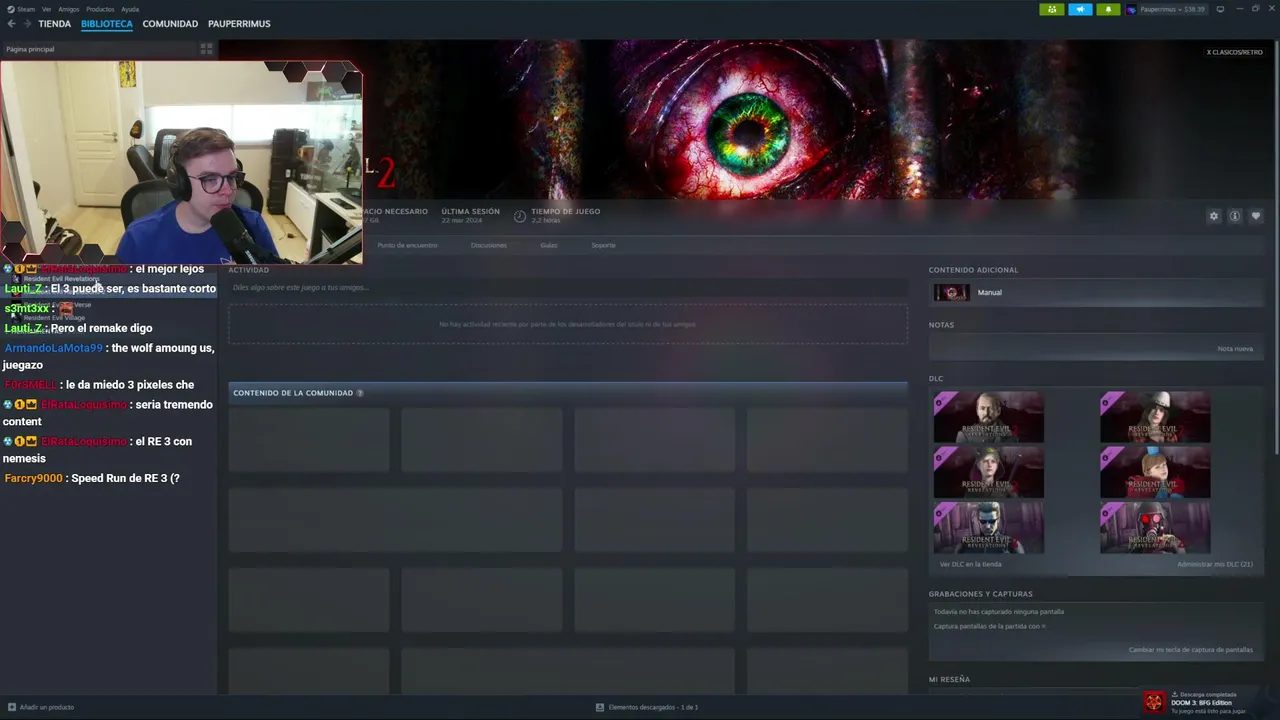1280x720 pixels.
Task: Click Administrar mis DLC (21) link
Action: pos(1214,564)
